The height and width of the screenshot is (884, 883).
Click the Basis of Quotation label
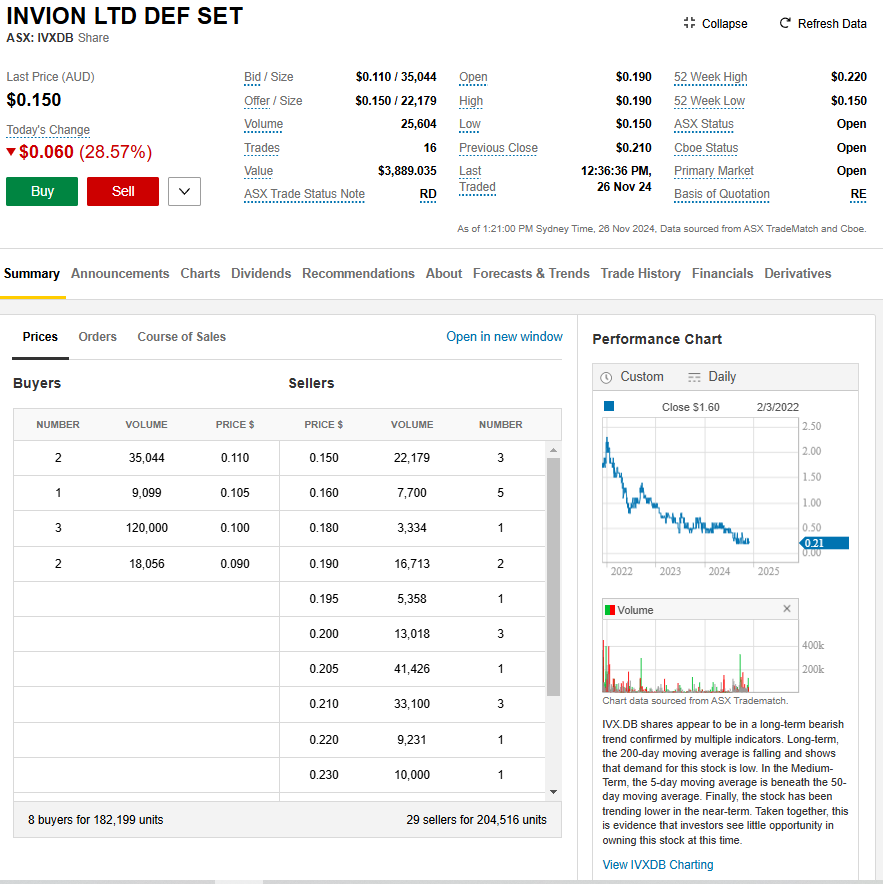722,194
